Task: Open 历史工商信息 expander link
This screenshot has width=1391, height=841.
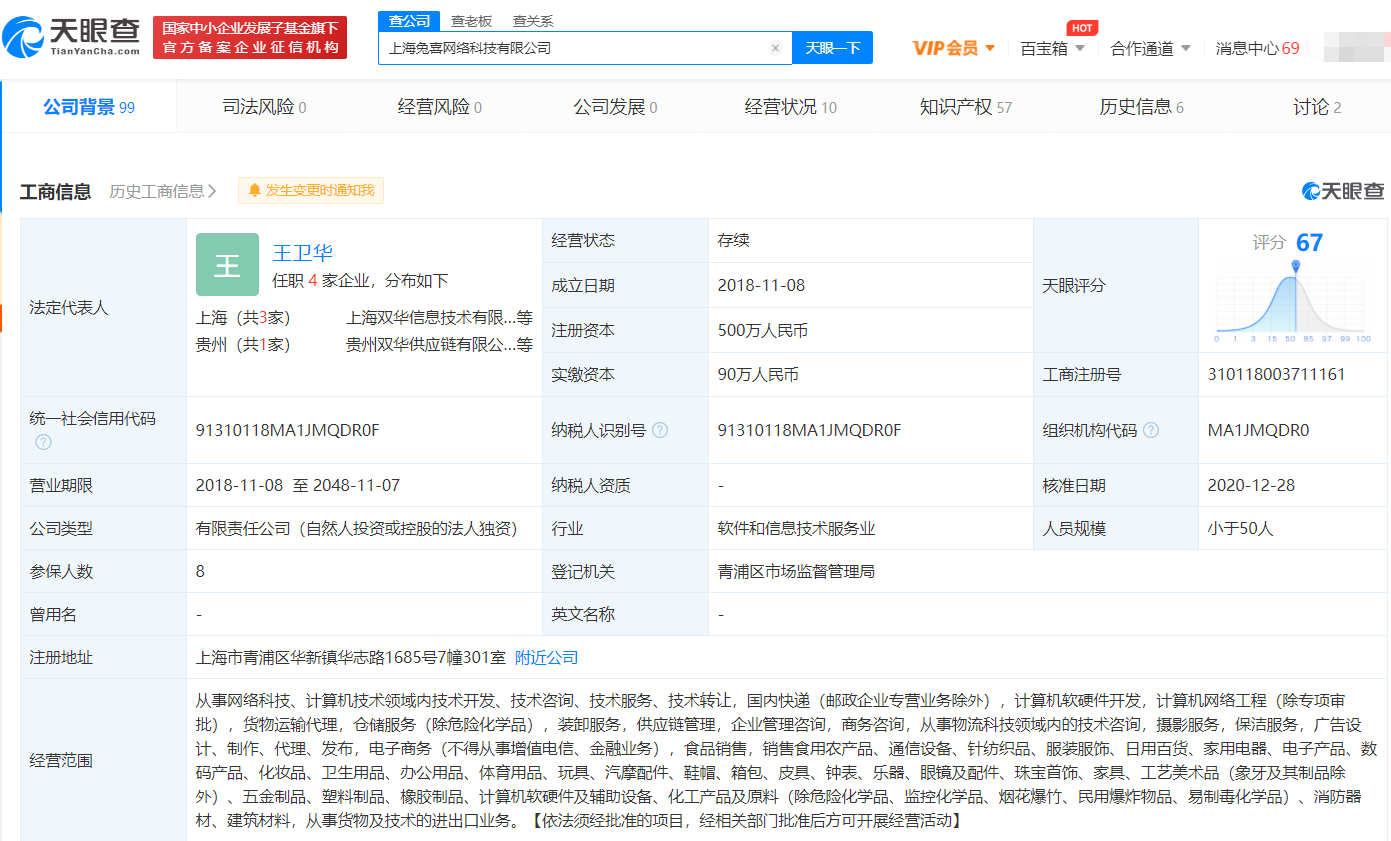Action: click(x=163, y=191)
